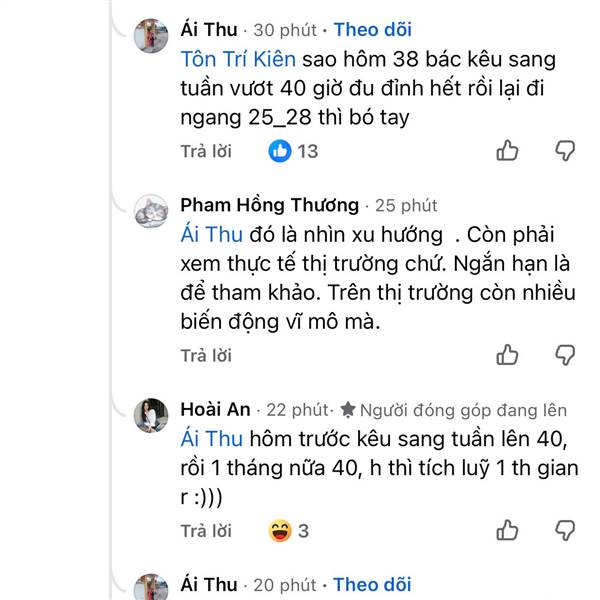Thumbs up Pham Hồng Thương's comment

pyautogui.click(x=508, y=355)
